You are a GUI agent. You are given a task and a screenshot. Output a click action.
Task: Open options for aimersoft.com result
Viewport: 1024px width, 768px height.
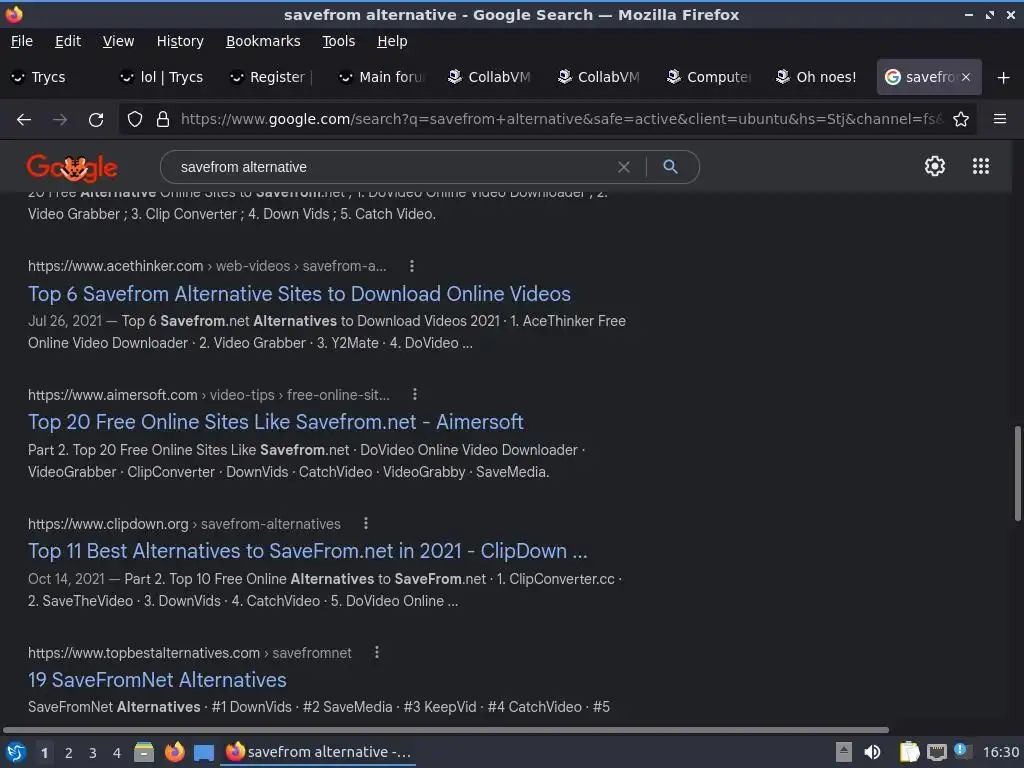[415, 394]
